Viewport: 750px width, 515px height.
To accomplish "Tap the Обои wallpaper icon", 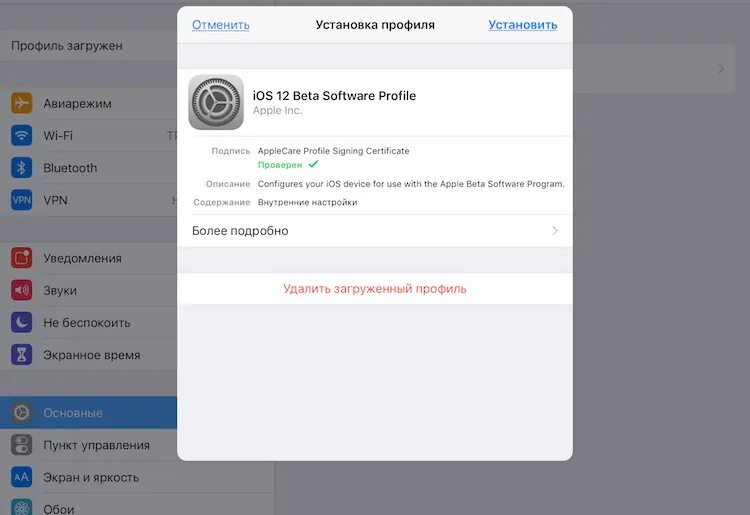I will tap(22, 507).
